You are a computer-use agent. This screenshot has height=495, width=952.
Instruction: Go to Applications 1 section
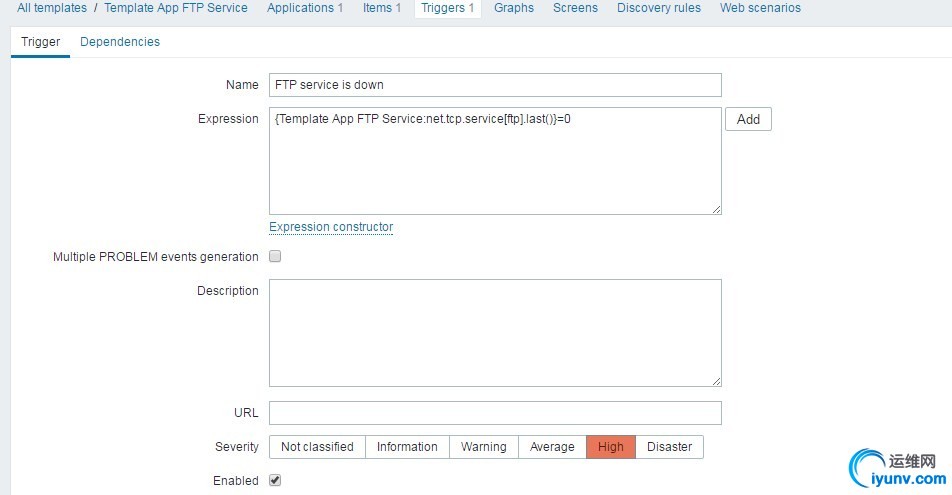tap(304, 8)
